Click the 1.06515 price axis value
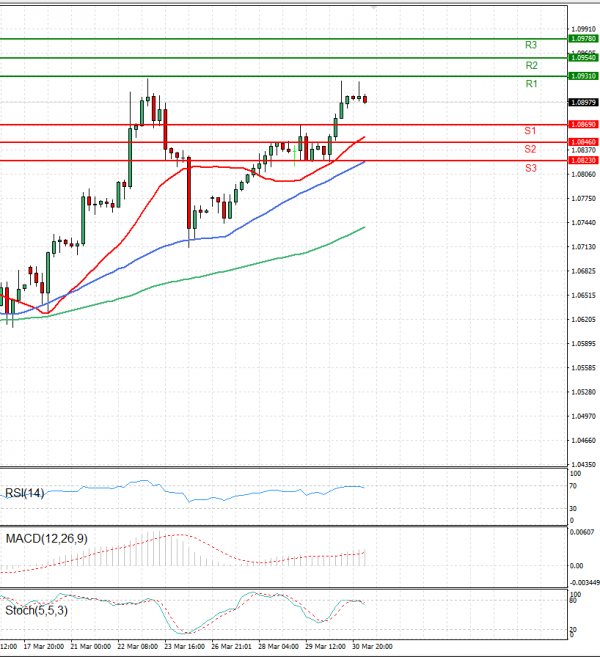 (583, 295)
